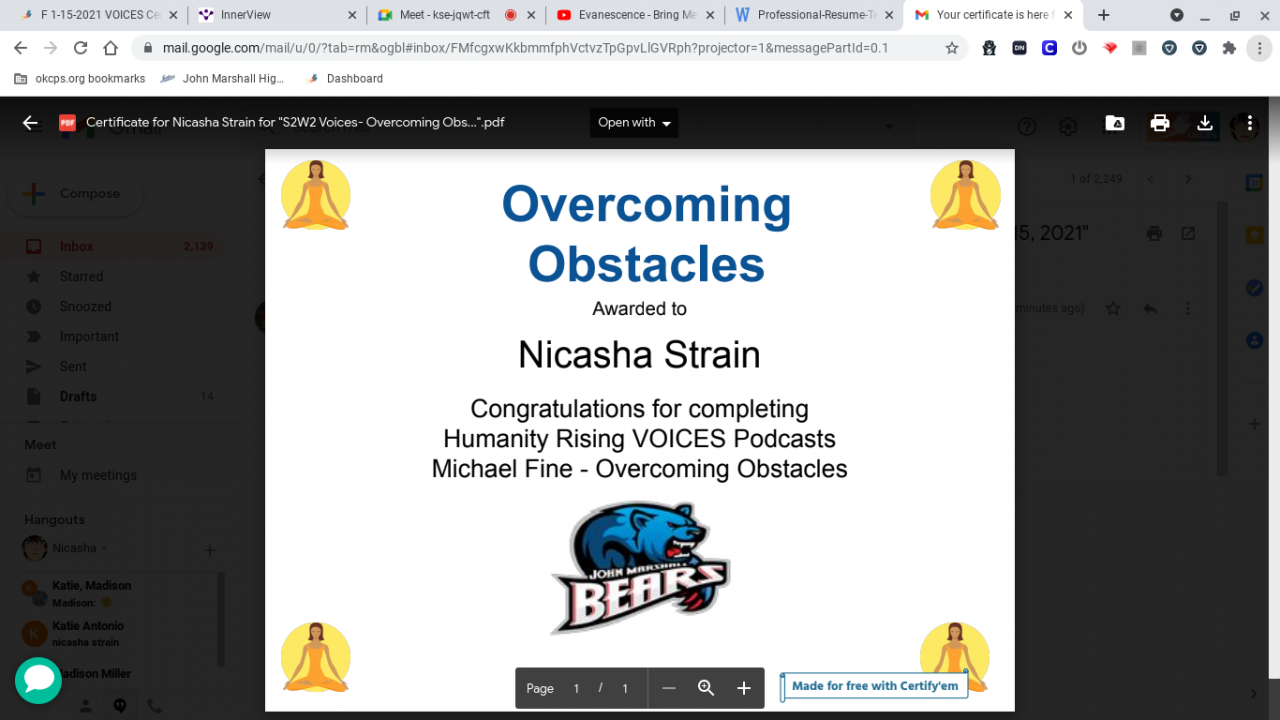Close the Evanescence YouTube tab
The width and height of the screenshot is (1280, 720).
tap(709, 15)
